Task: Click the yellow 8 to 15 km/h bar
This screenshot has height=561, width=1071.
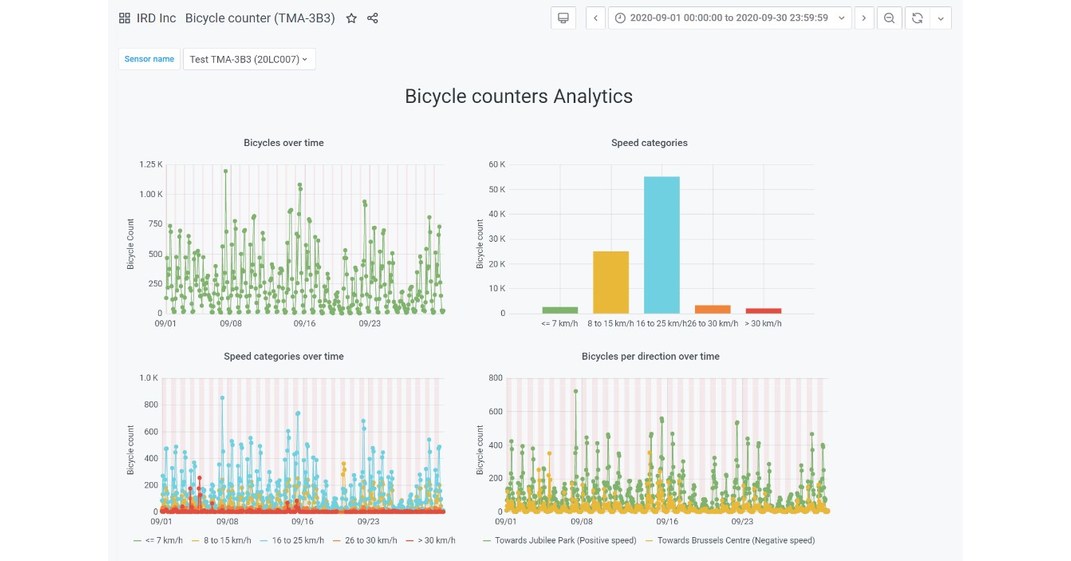Action: click(x=611, y=282)
